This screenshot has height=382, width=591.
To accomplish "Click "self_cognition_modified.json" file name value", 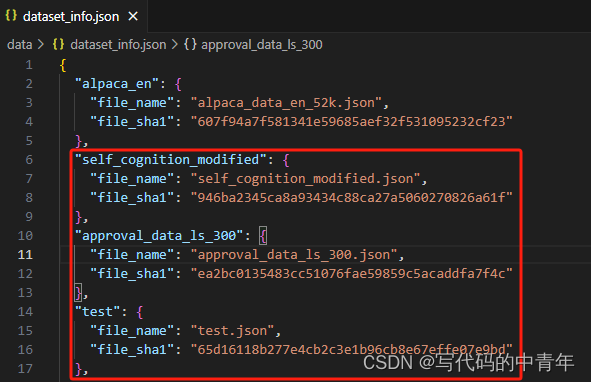I will tap(305, 178).
